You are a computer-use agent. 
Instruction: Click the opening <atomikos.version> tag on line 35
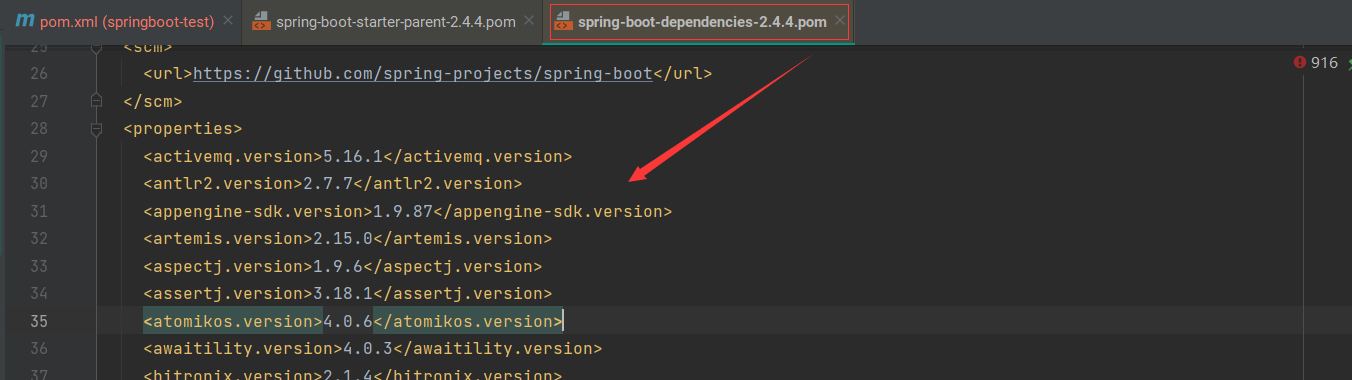(x=232, y=321)
